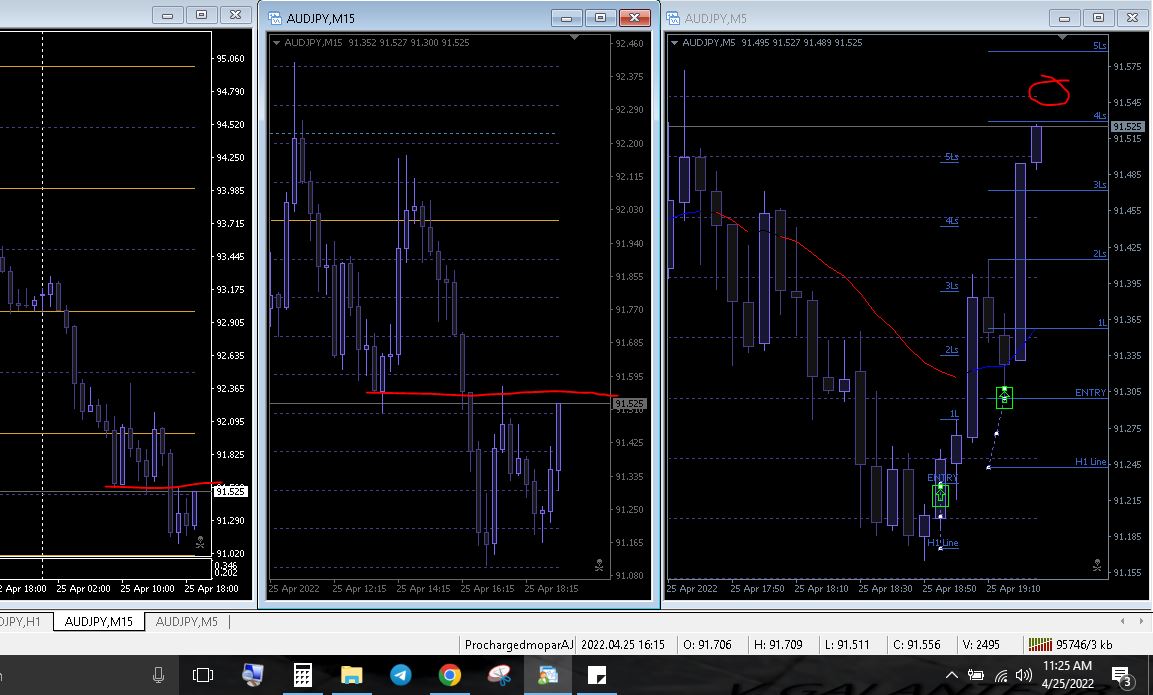Restore the AUDJPY,M15 chart window
This screenshot has height=695, width=1153.
pos(600,18)
